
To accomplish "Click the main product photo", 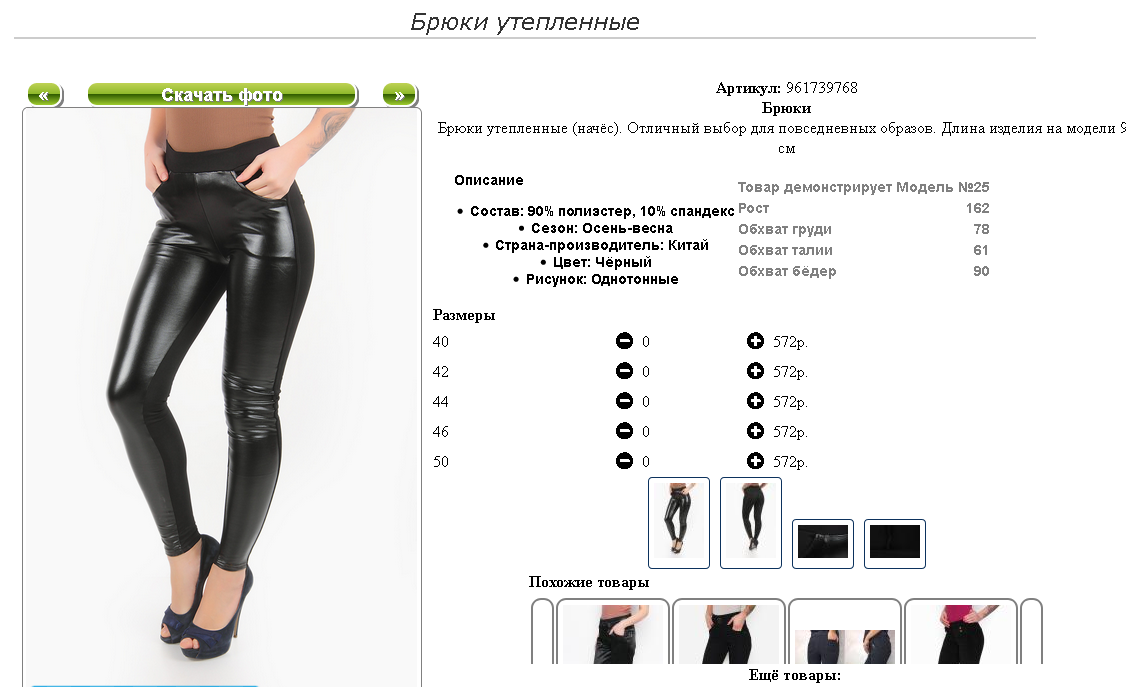I will (222, 396).
